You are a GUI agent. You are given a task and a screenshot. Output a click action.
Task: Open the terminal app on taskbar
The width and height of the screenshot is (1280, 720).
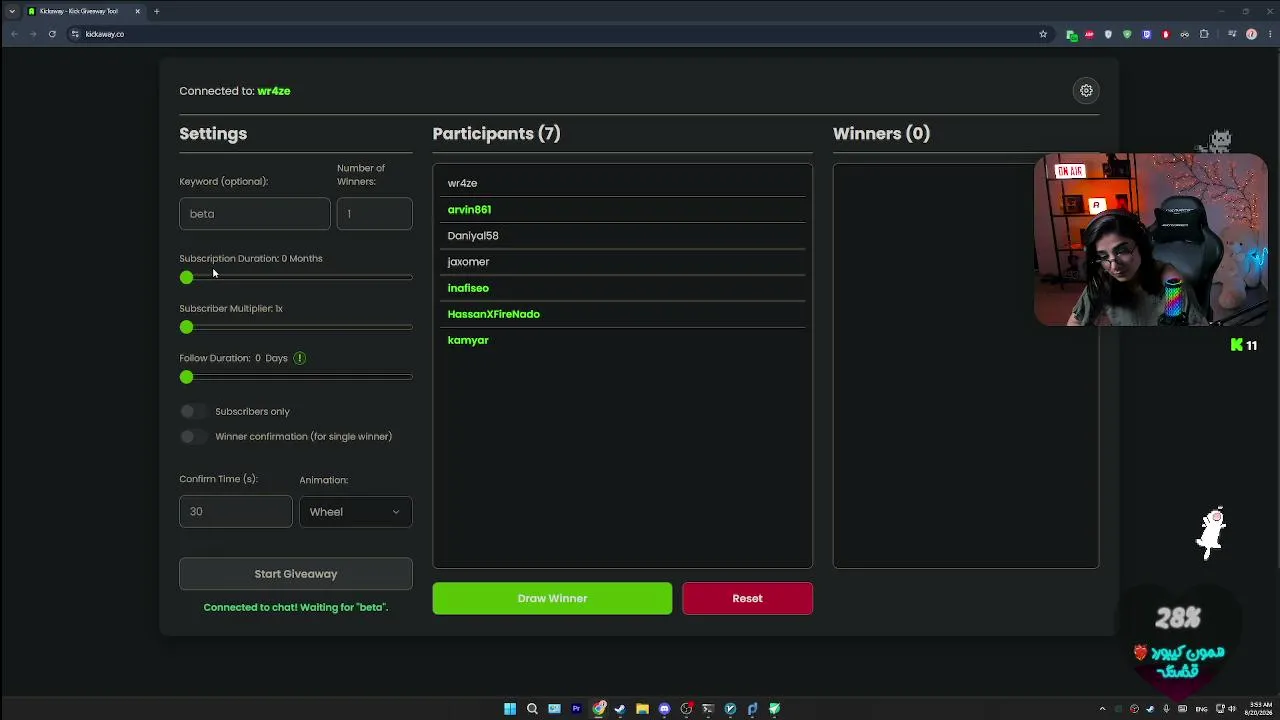tap(708, 709)
